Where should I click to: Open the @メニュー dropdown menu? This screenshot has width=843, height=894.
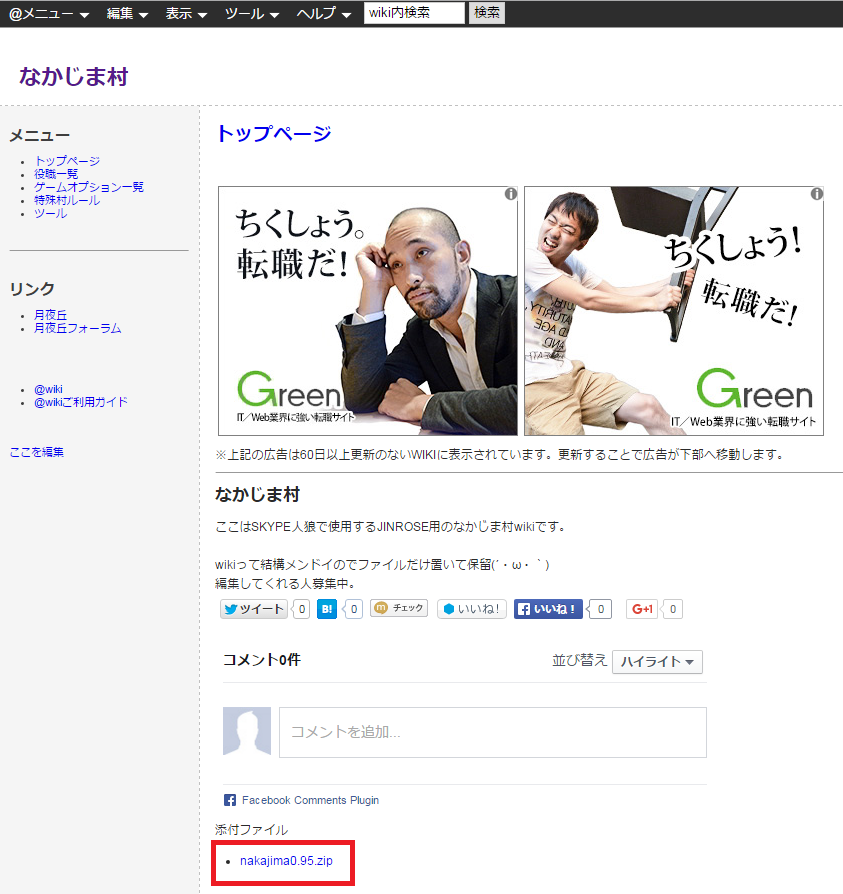49,13
